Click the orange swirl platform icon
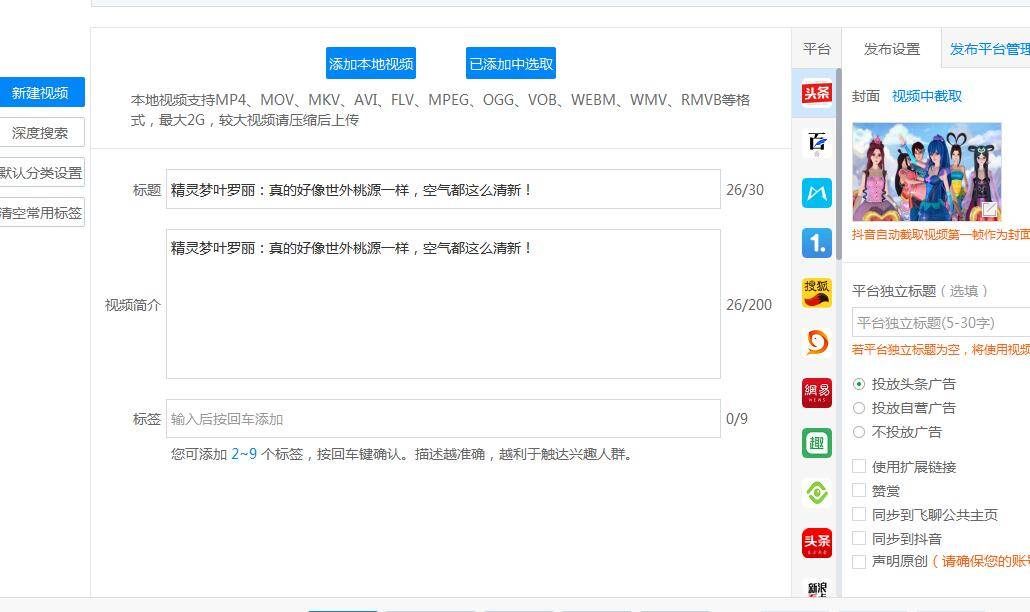 point(816,343)
